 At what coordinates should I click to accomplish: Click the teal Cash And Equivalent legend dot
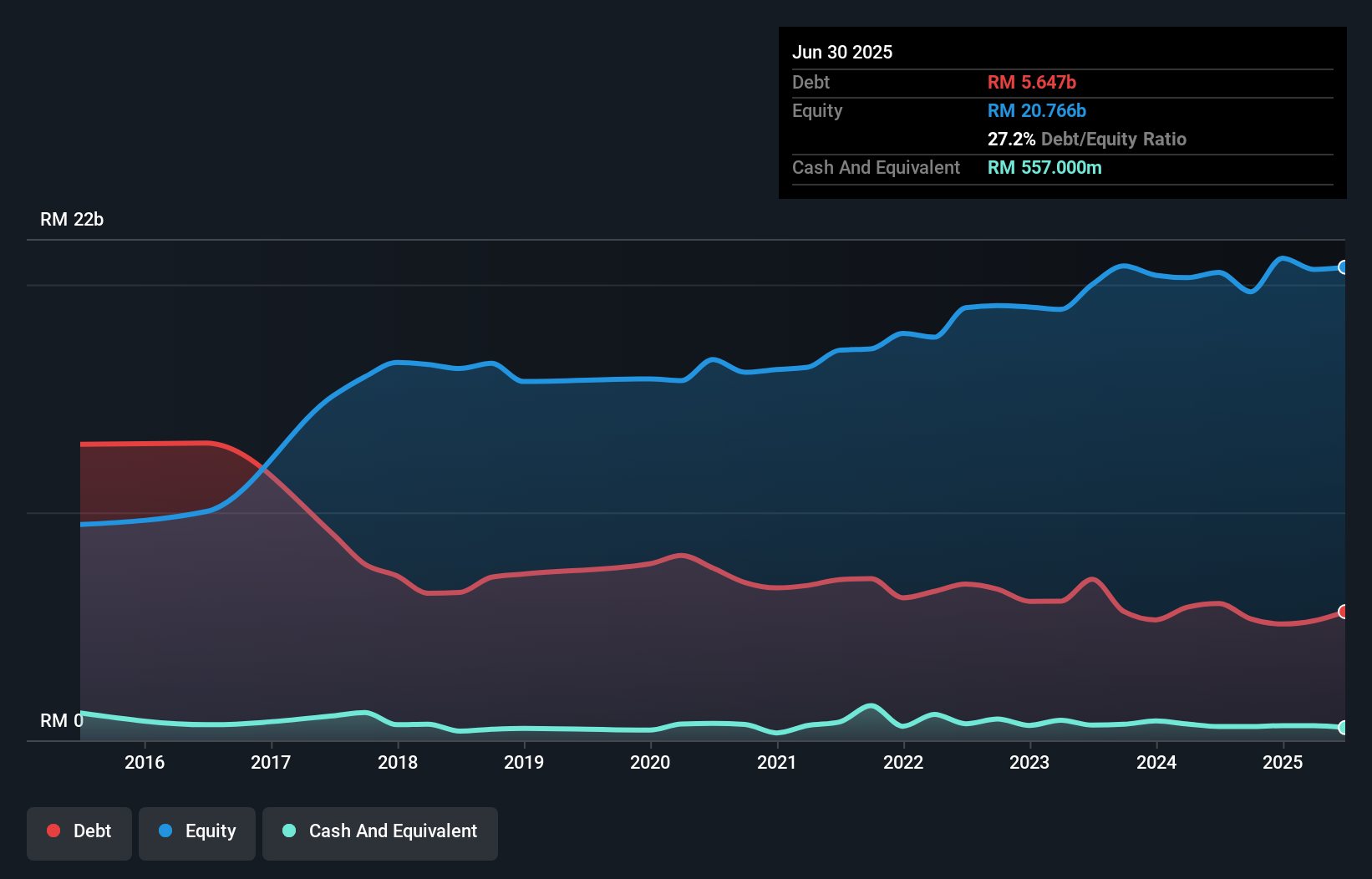click(x=287, y=831)
